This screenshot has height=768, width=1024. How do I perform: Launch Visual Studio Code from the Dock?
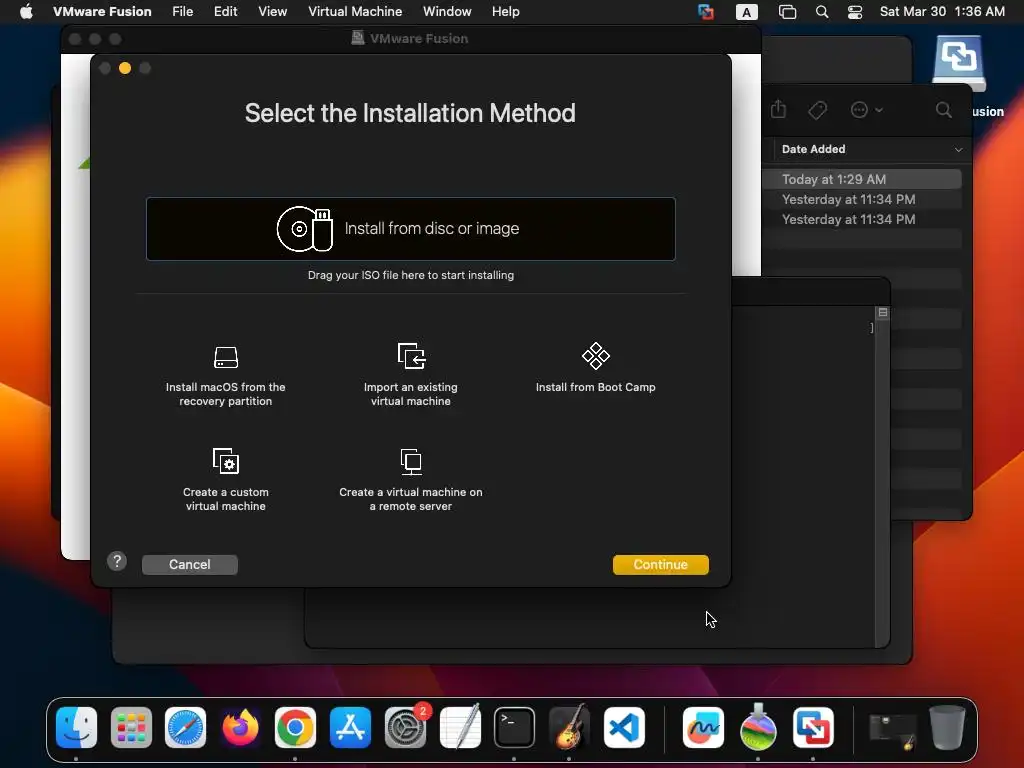[x=624, y=727]
